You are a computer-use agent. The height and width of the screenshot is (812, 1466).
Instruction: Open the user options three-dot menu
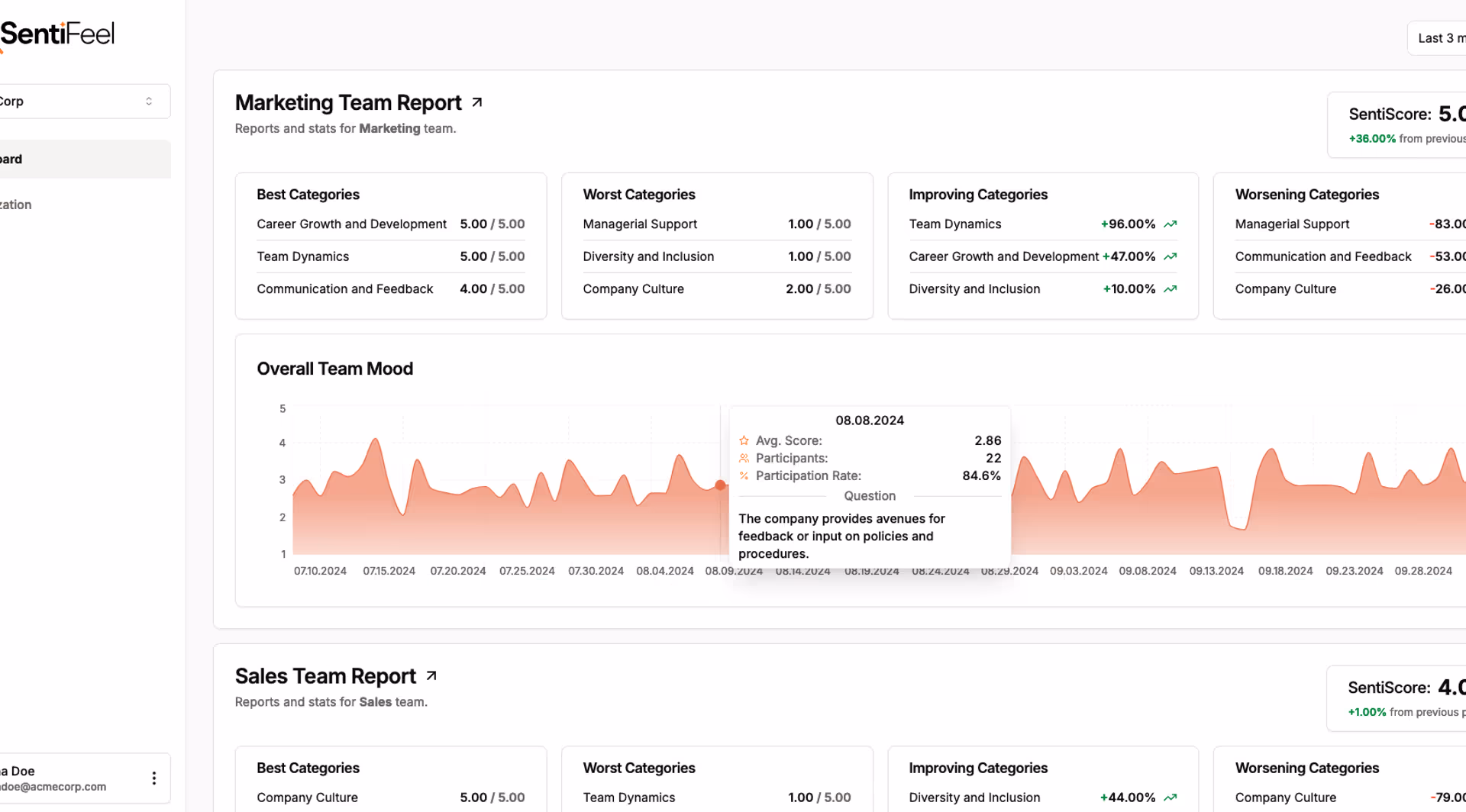tap(154, 778)
